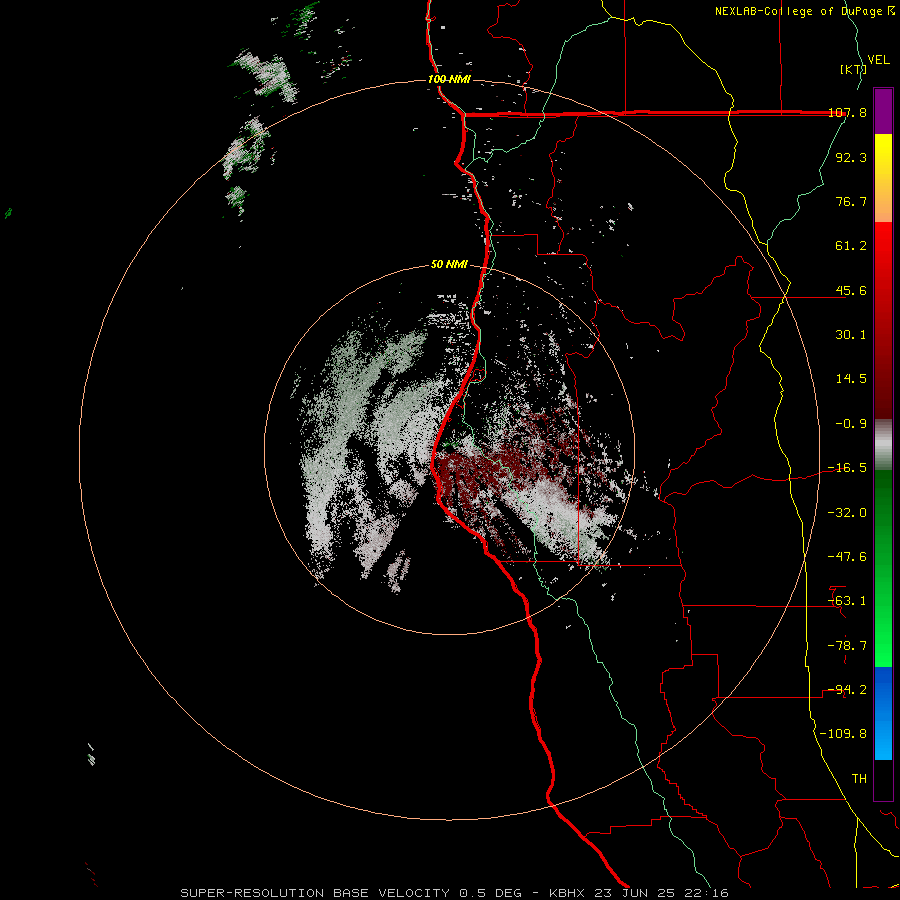Click the "50 NMI" range ring label
Image resolution: width=900 pixels, height=900 pixels.
point(449,265)
